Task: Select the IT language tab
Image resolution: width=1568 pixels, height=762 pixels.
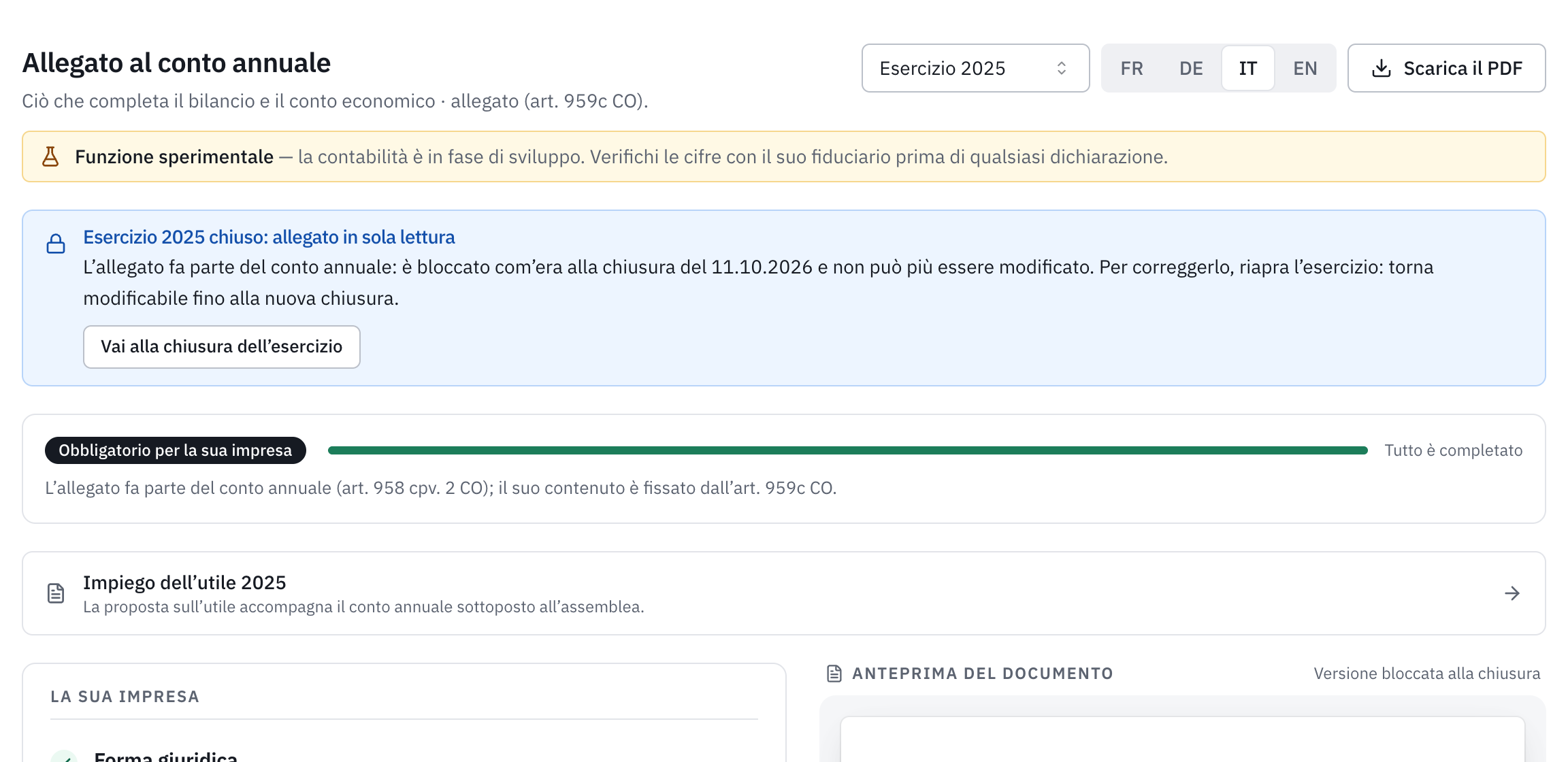Action: [1247, 68]
